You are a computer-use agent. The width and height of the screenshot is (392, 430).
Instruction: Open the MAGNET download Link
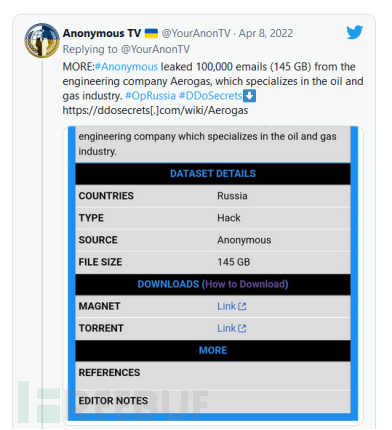[227, 306]
